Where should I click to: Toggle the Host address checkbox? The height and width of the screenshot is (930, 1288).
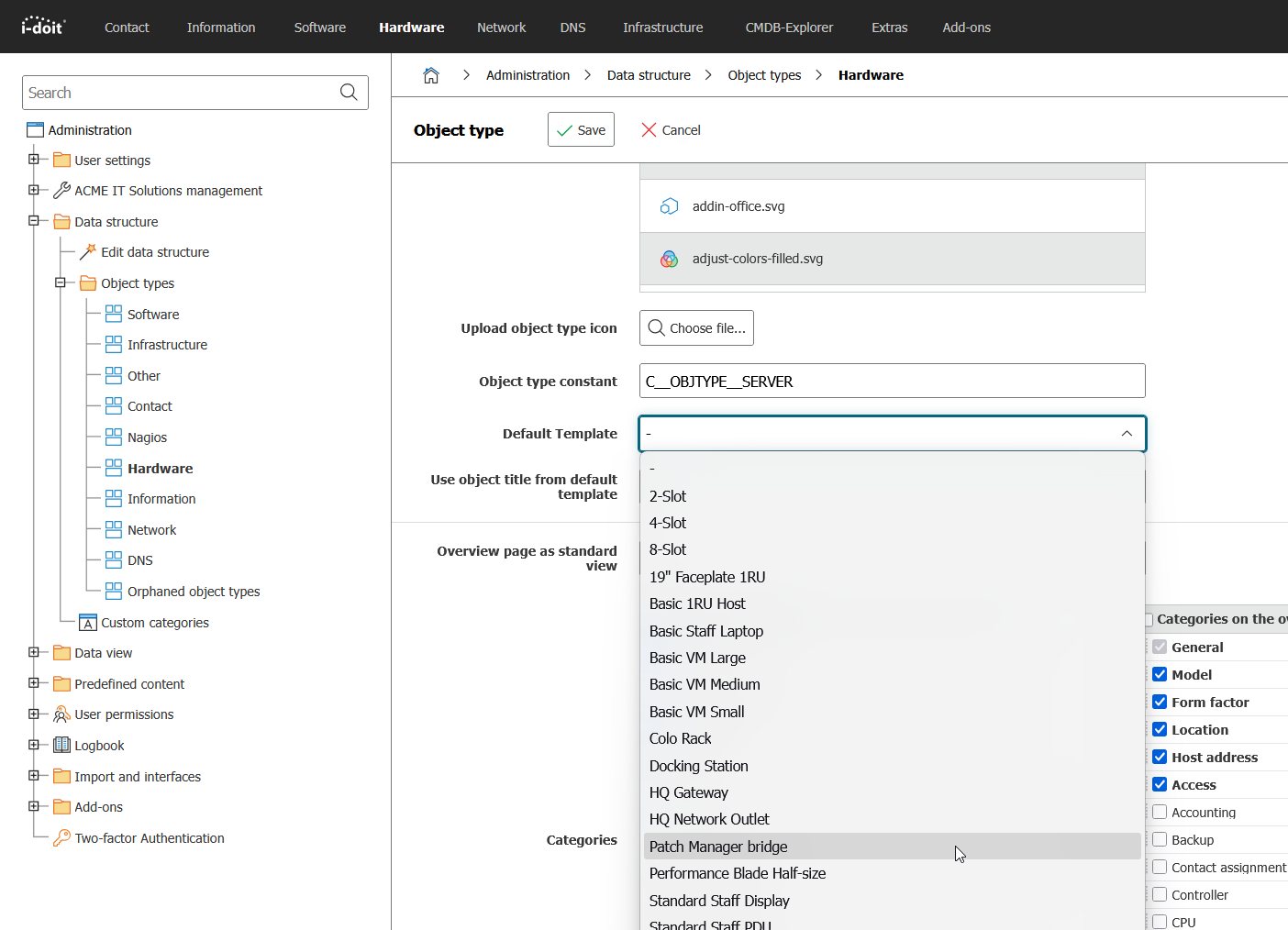(1160, 758)
